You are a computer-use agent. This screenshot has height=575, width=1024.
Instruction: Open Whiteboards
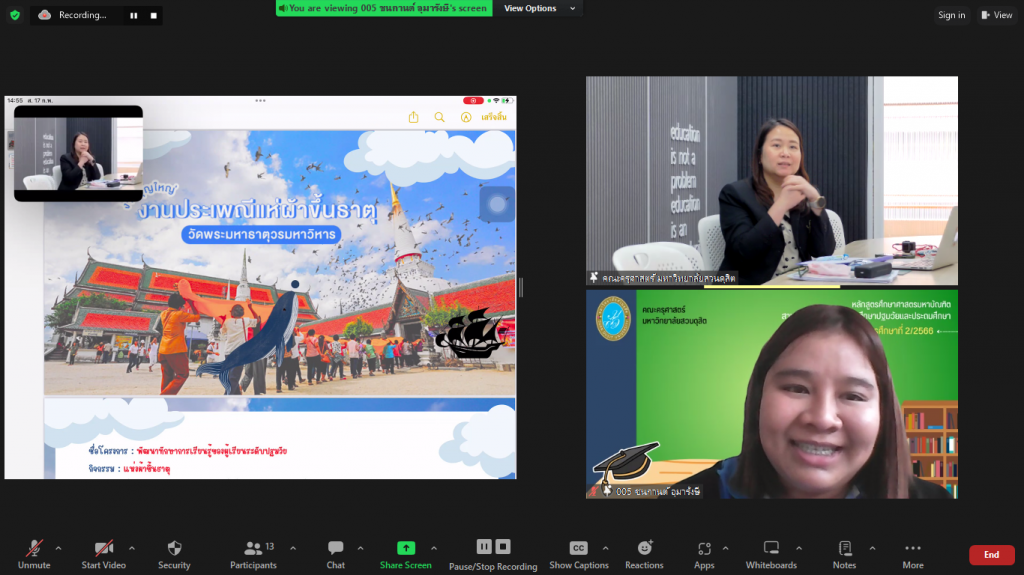771,549
